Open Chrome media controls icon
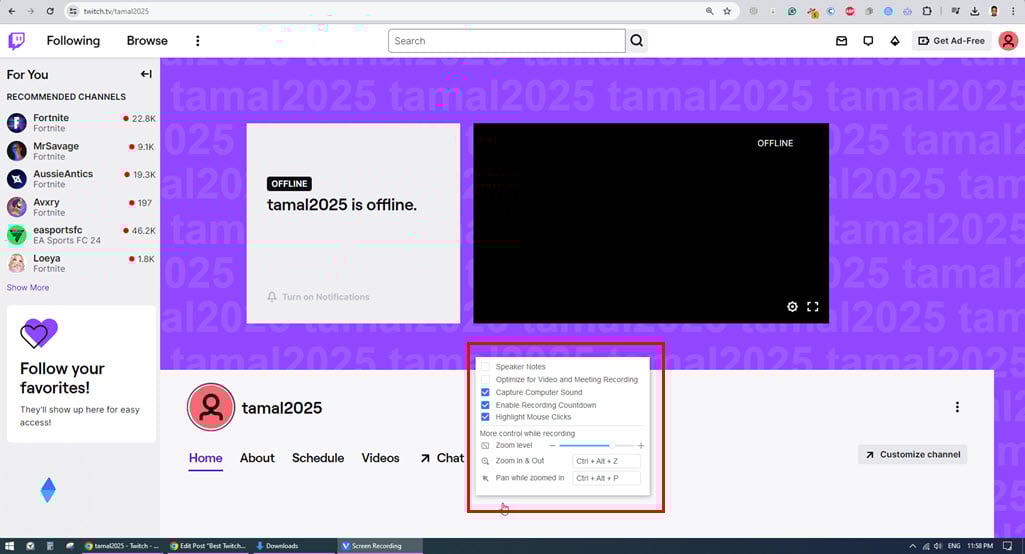Viewport: 1025px width, 554px height. [956, 11]
